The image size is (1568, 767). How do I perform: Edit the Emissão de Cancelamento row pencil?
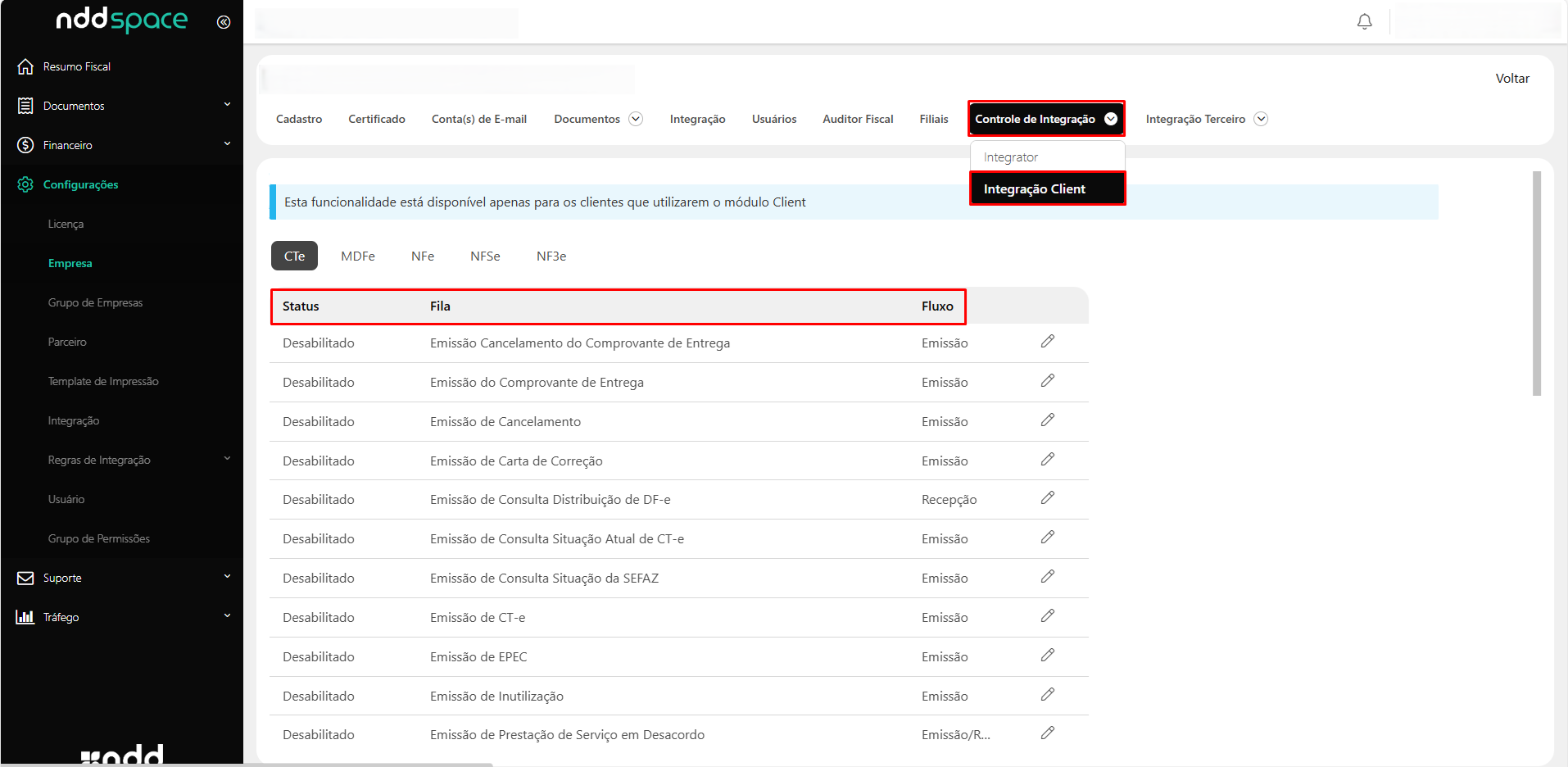1047,420
